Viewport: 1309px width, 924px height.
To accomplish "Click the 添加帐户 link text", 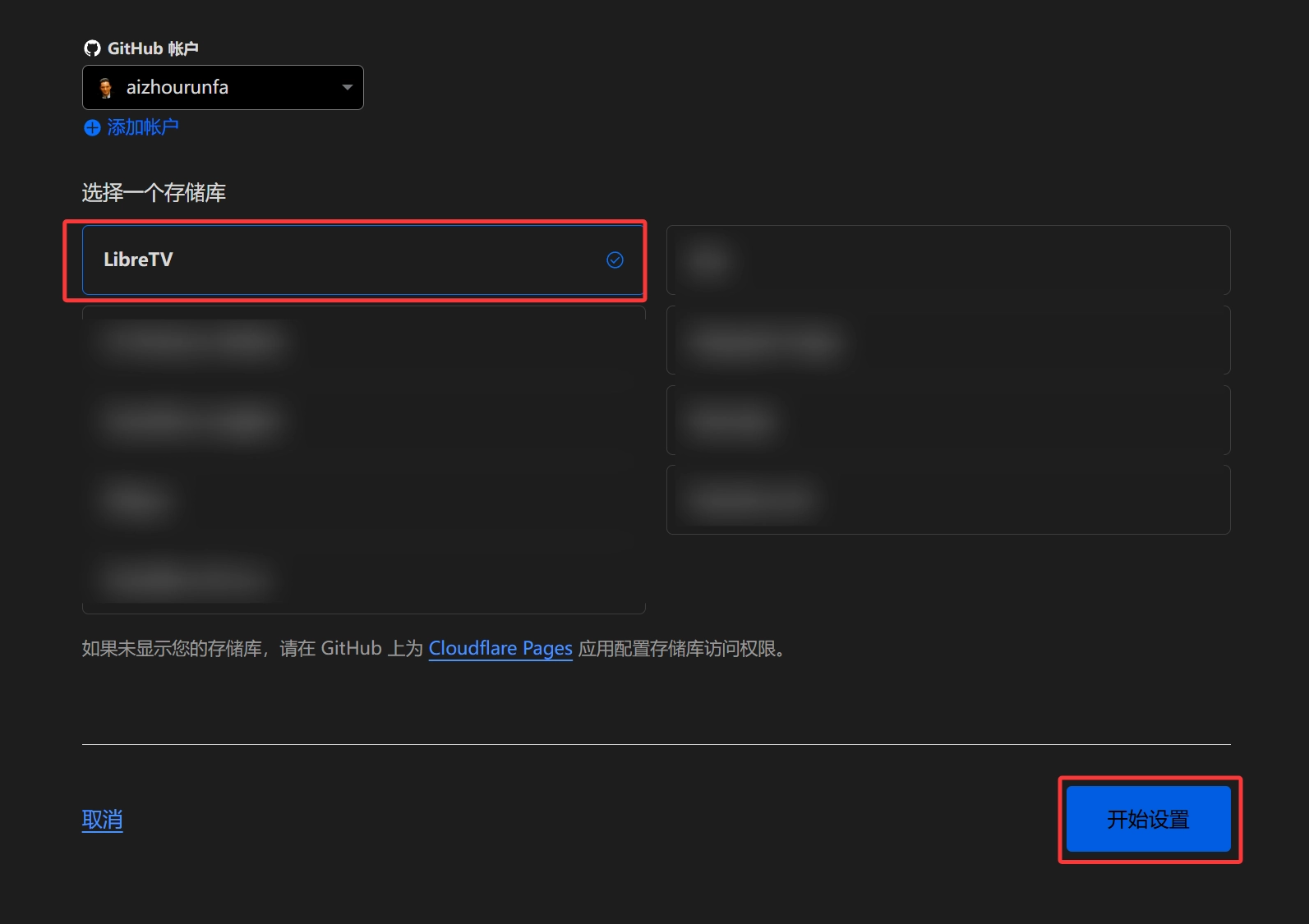I will [x=143, y=127].
